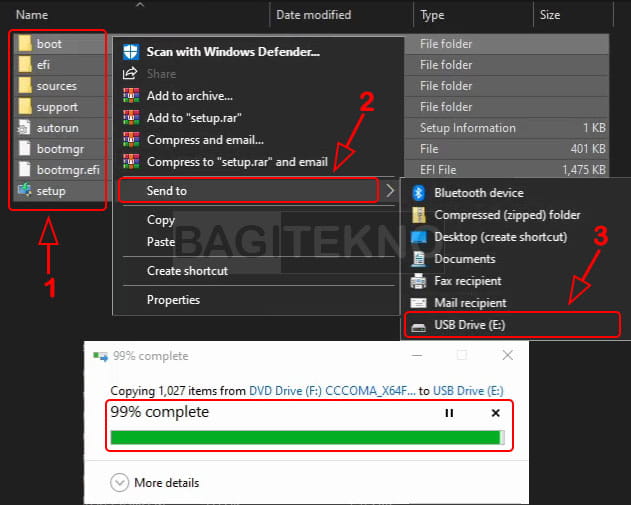Send to Documents

(x=465, y=259)
